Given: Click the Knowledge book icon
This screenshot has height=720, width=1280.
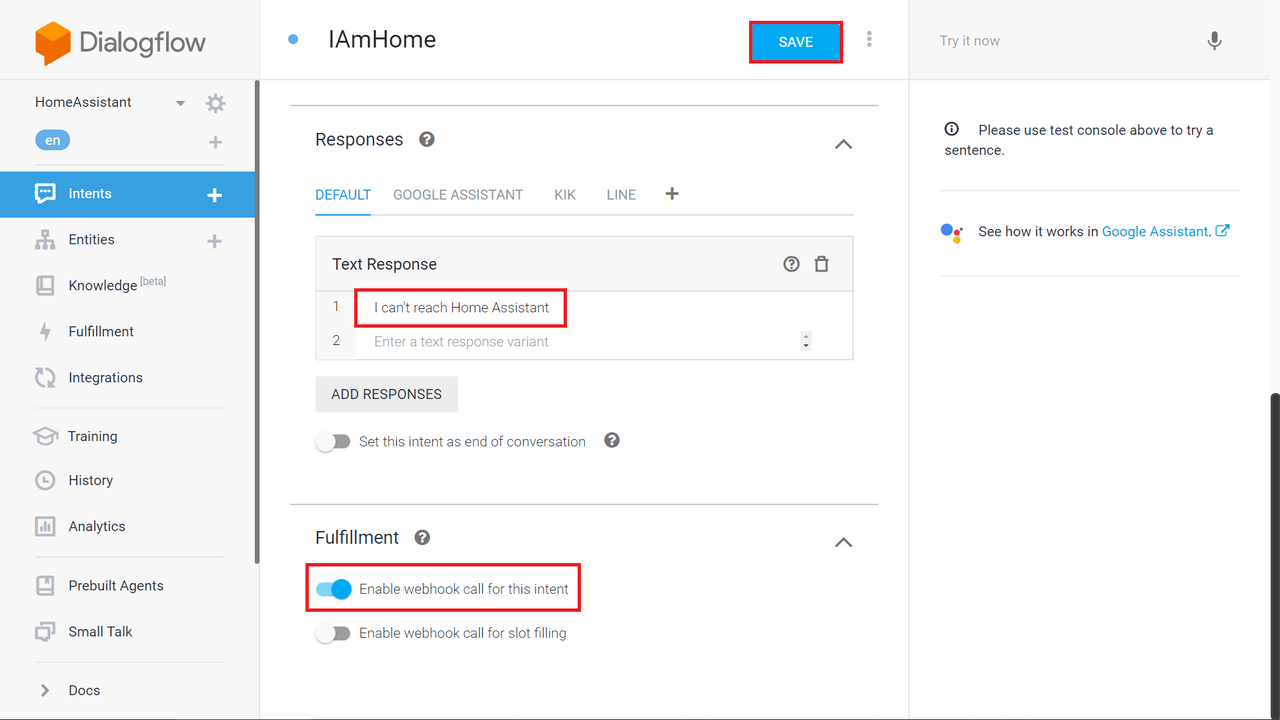Looking at the screenshot, I should [x=45, y=286].
